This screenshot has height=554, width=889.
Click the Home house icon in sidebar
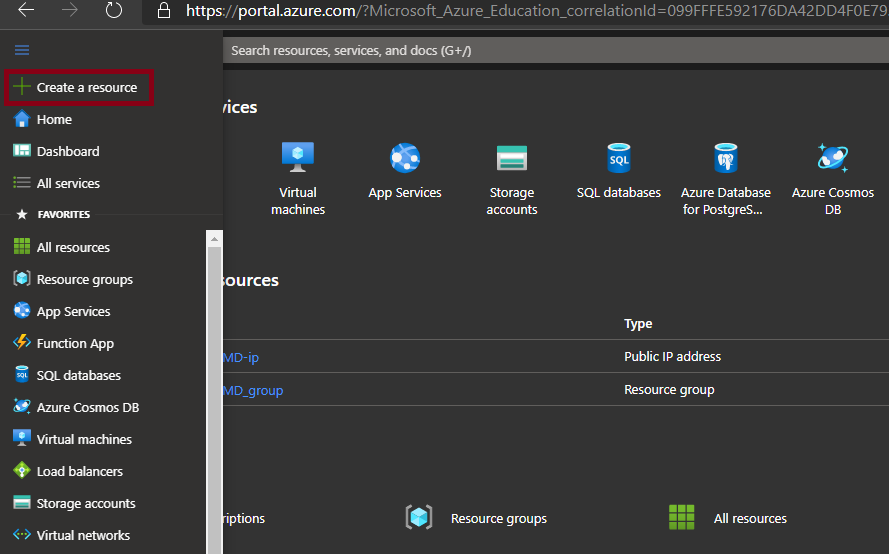point(22,119)
